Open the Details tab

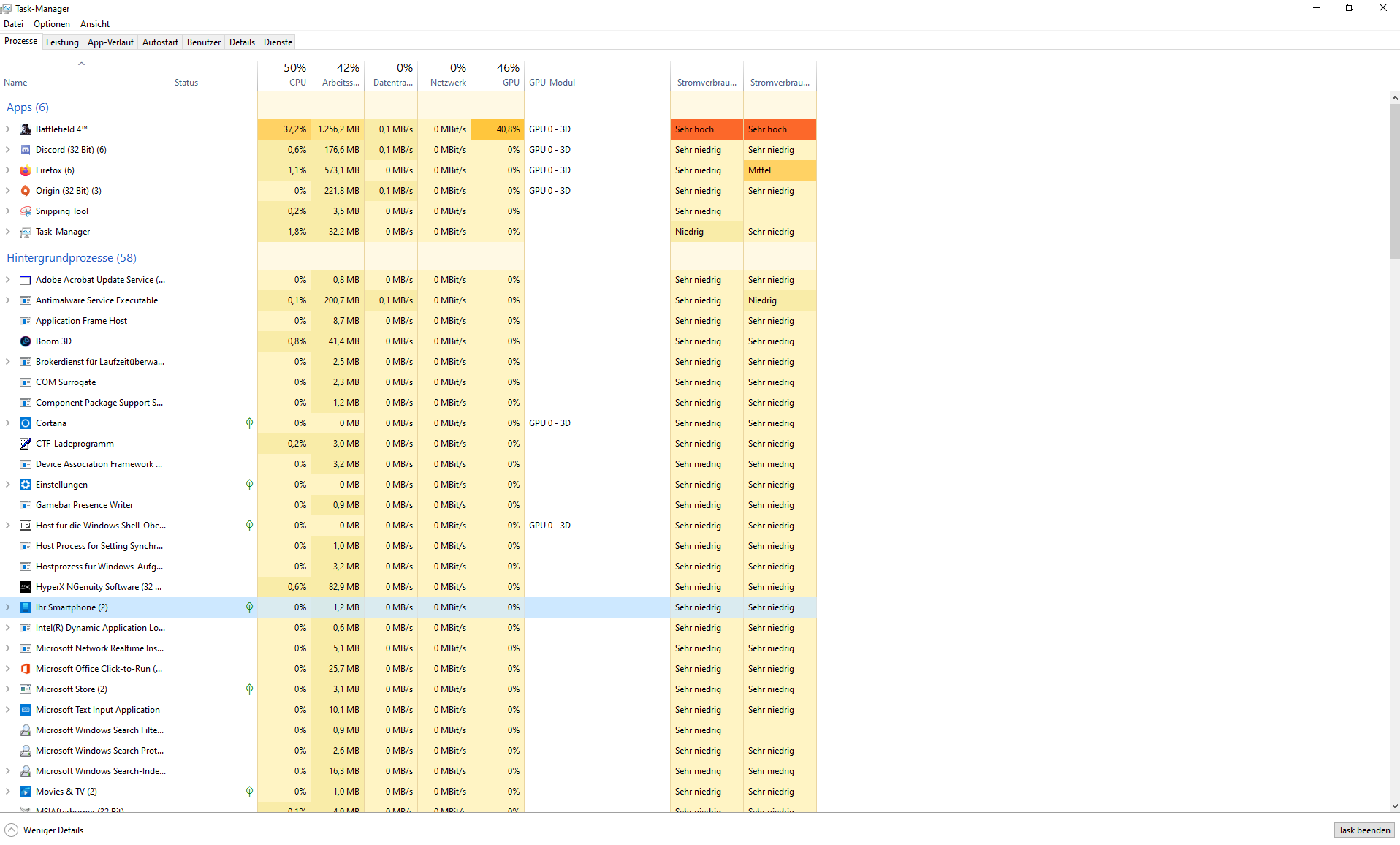[x=242, y=42]
